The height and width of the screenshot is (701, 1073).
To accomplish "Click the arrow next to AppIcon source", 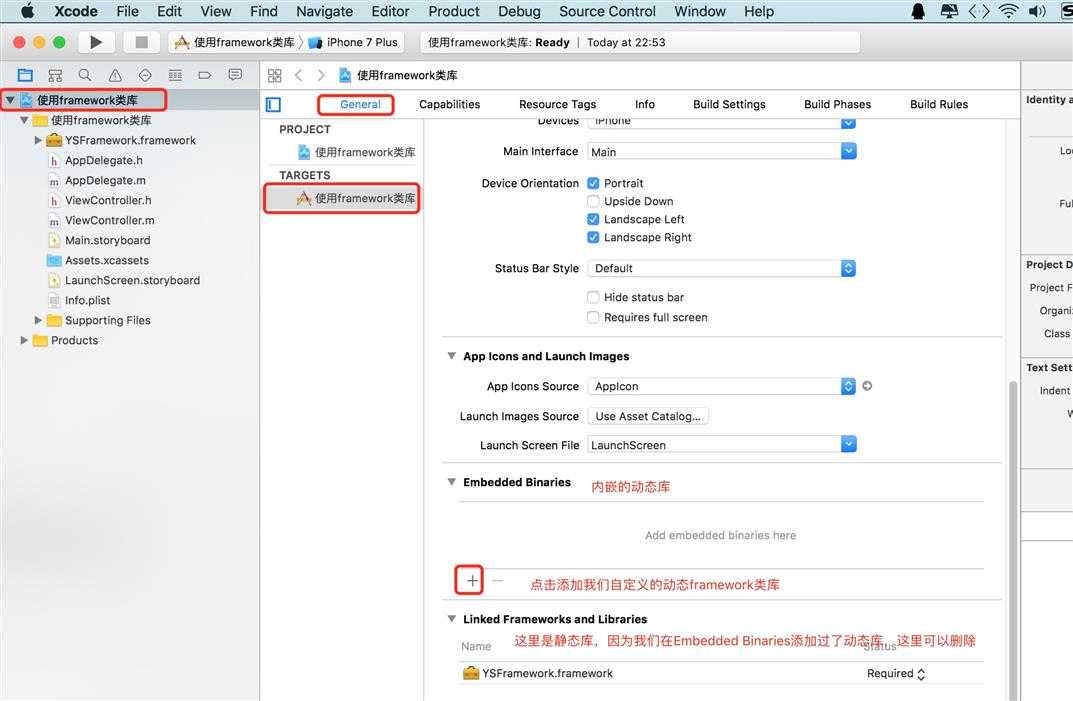I will click(x=867, y=386).
